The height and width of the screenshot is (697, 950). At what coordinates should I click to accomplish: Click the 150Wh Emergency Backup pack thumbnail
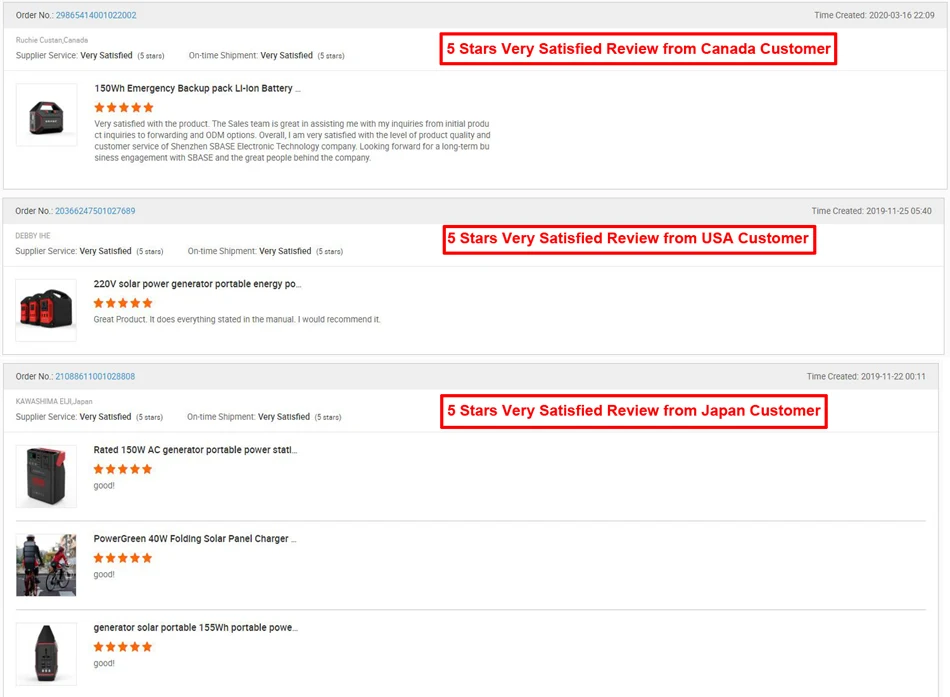tap(47, 115)
